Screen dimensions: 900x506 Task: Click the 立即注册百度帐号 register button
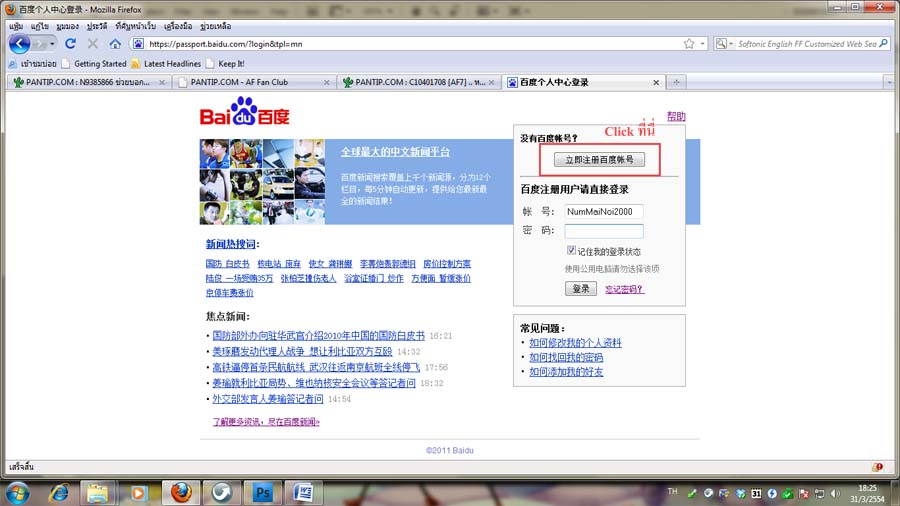pyautogui.click(x=599, y=159)
